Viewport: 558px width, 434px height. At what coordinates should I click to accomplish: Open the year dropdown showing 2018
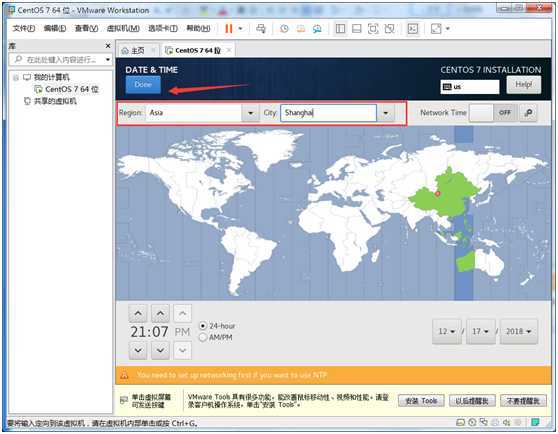[518, 332]
